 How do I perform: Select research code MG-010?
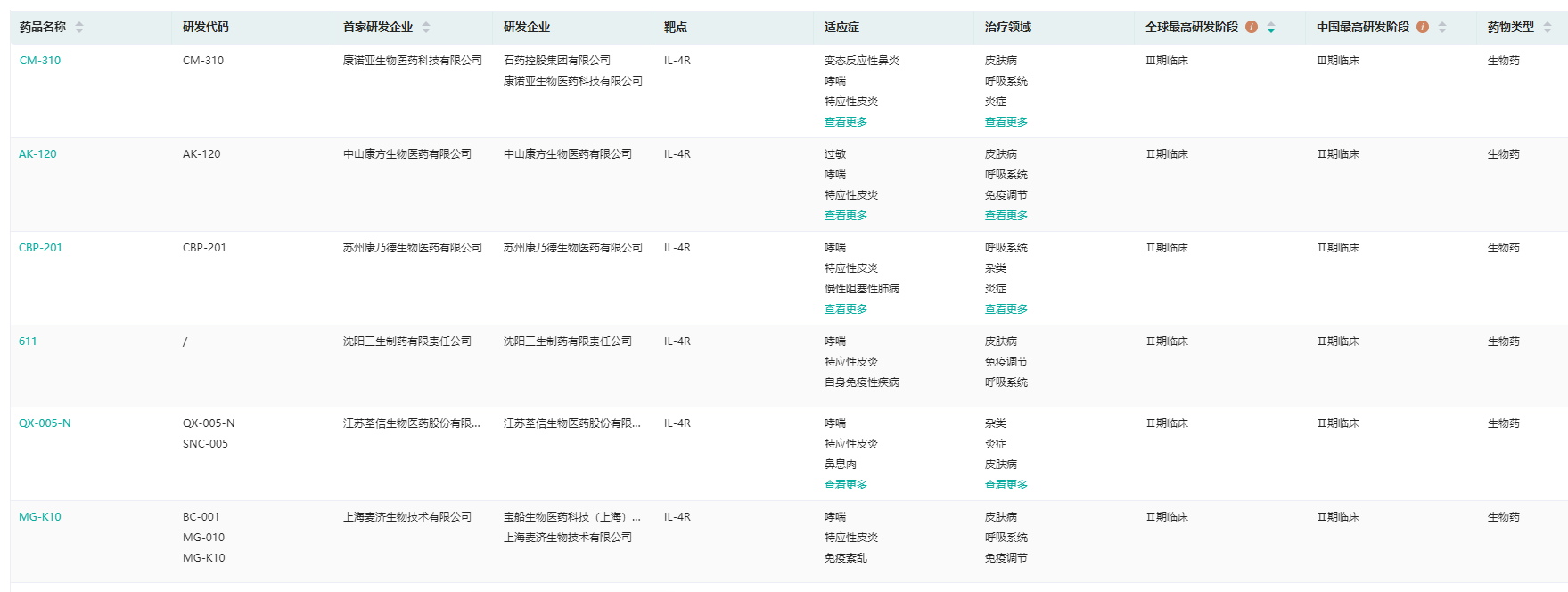pos(204,538)
